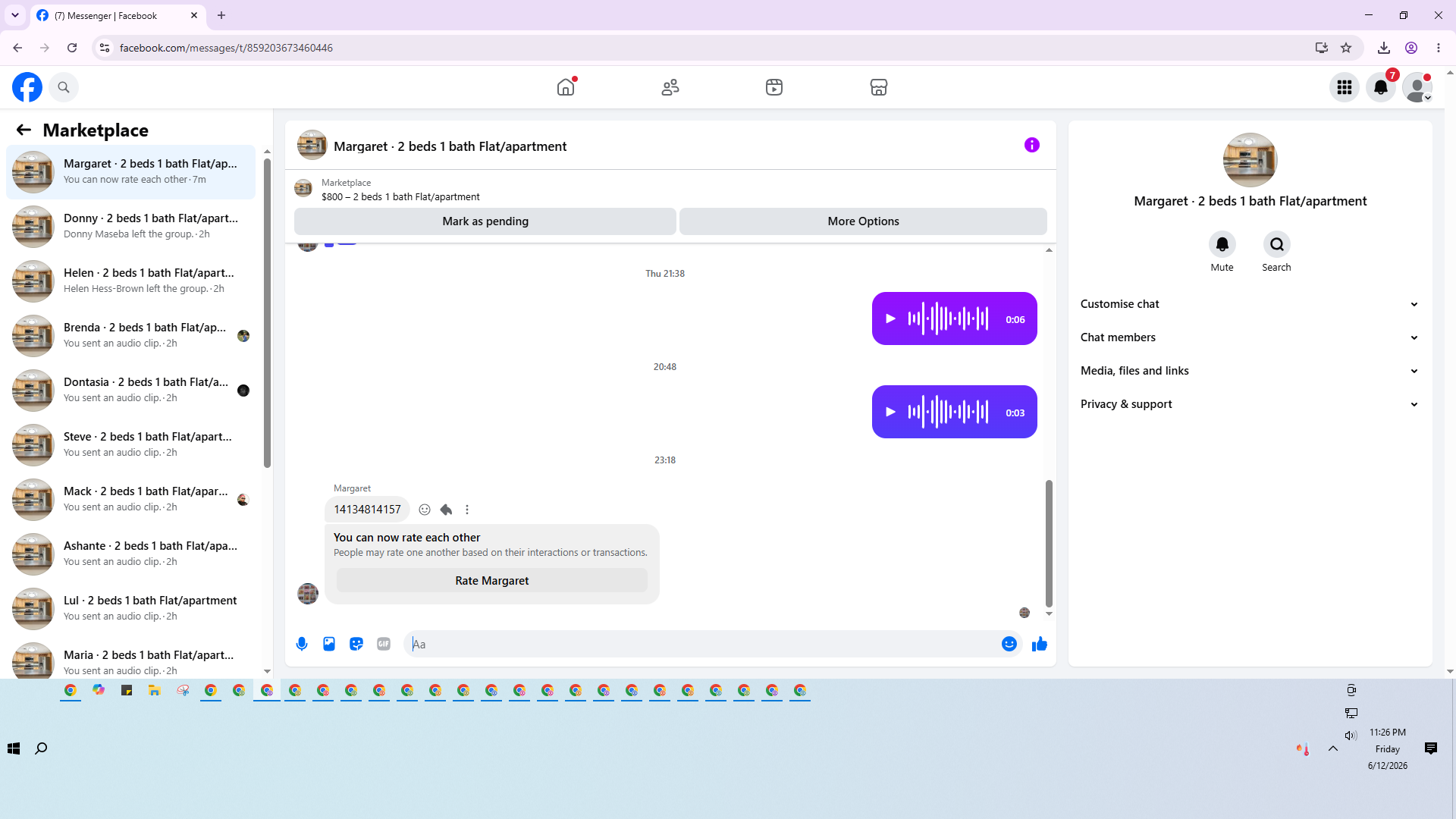Open the Lul conversation
Viewport: 1456px width, 819px height.
tap(131, 609)
